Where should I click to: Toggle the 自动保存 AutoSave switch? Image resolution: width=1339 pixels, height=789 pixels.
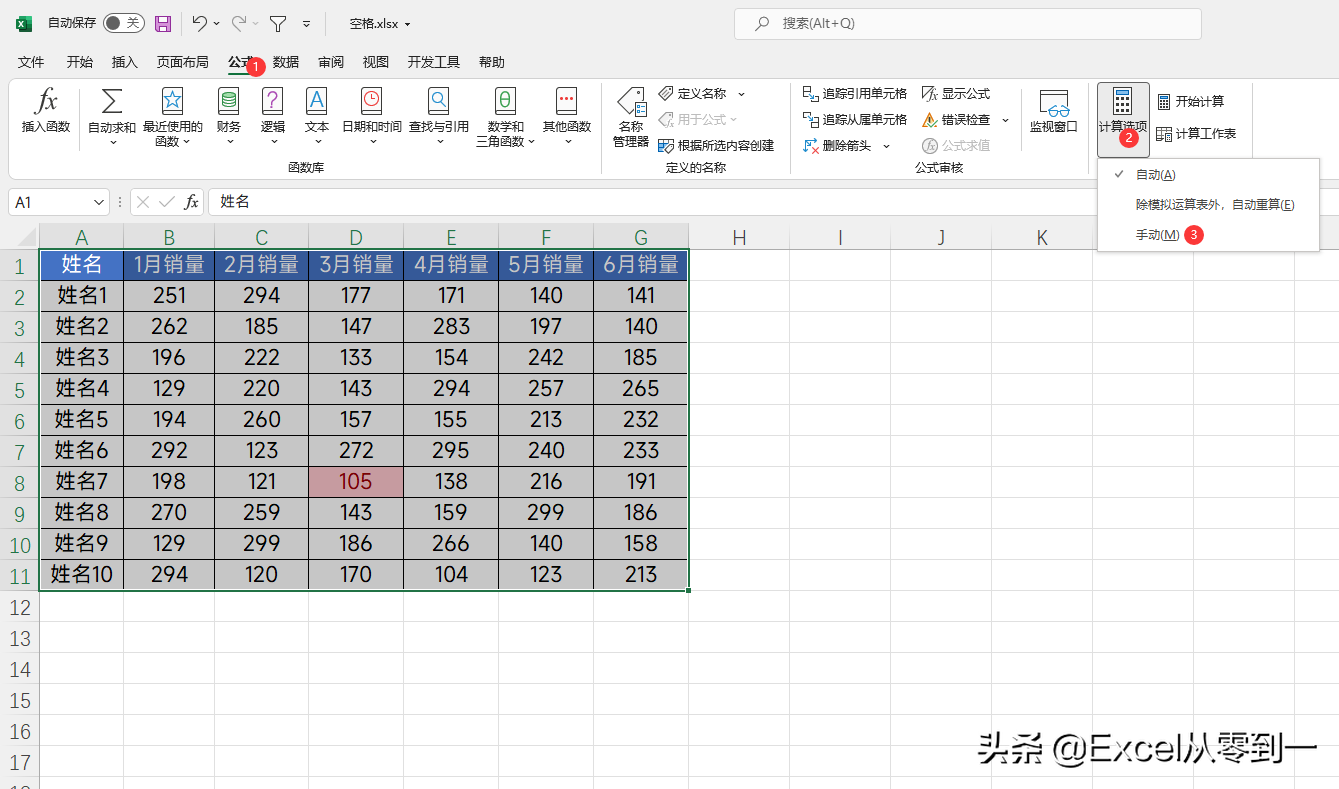tap(123, 23)
